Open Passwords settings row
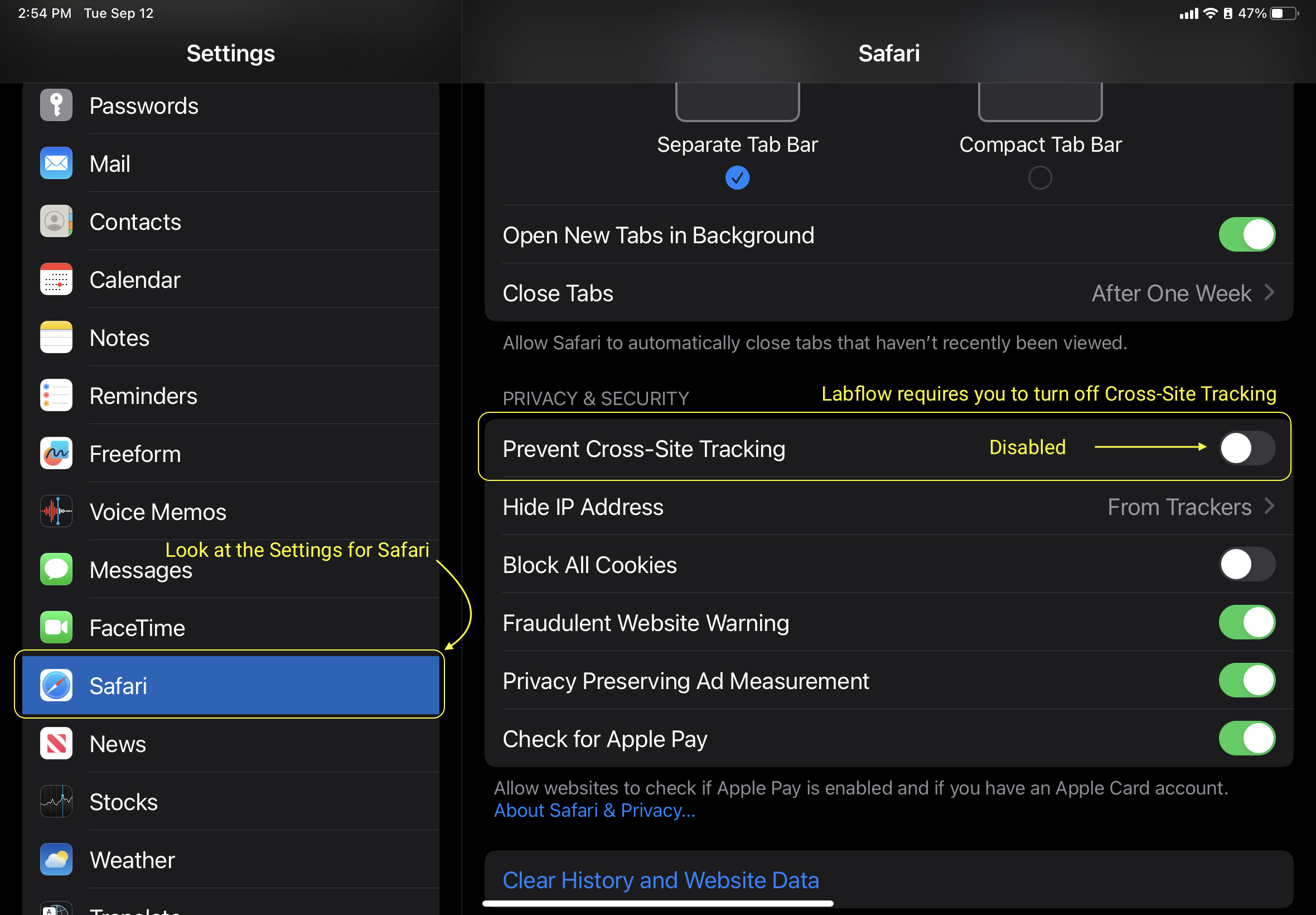 (x=231, y=105)
